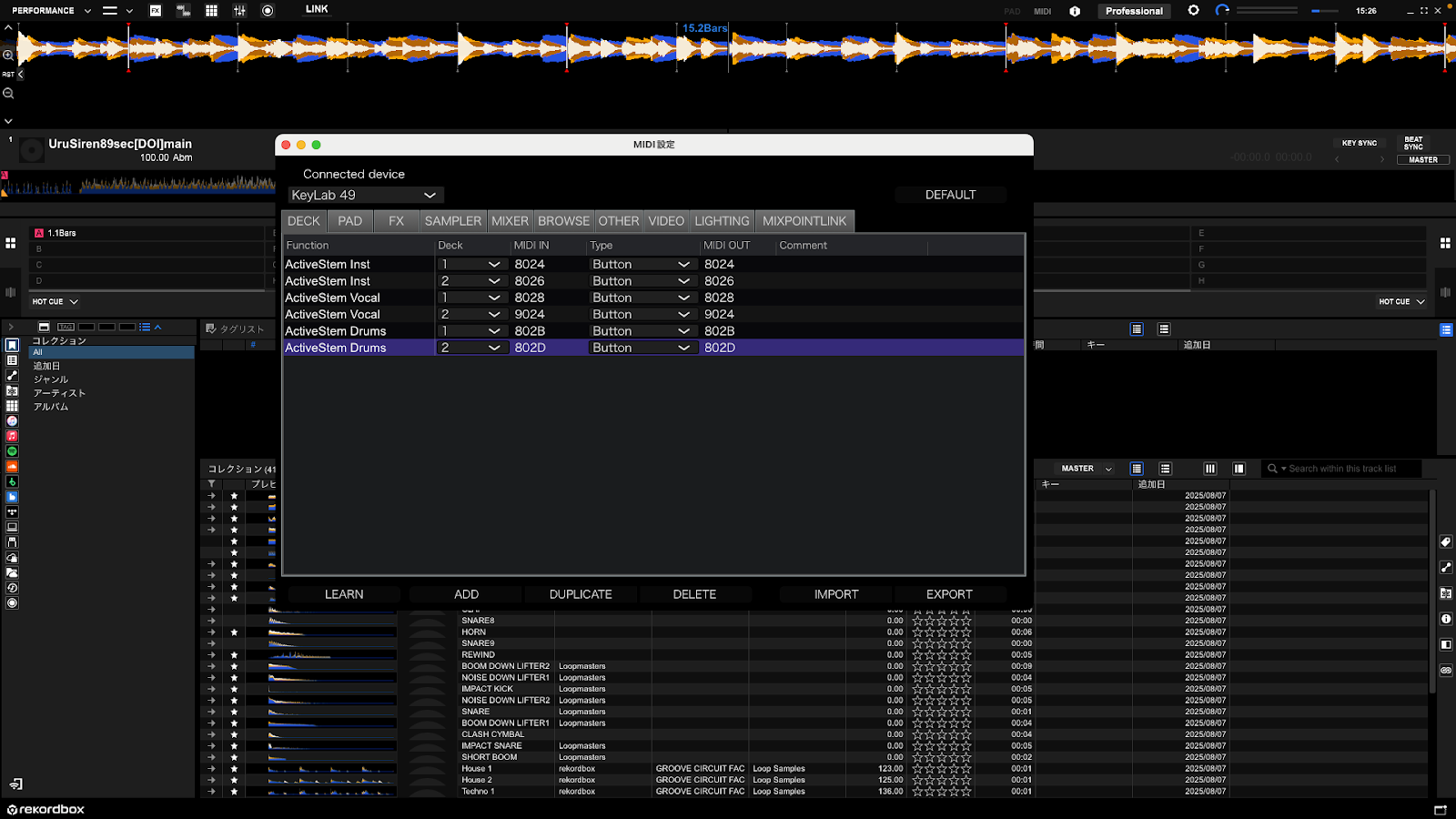
Task: Toggle the MASTER deck button
Action: 1423,160
